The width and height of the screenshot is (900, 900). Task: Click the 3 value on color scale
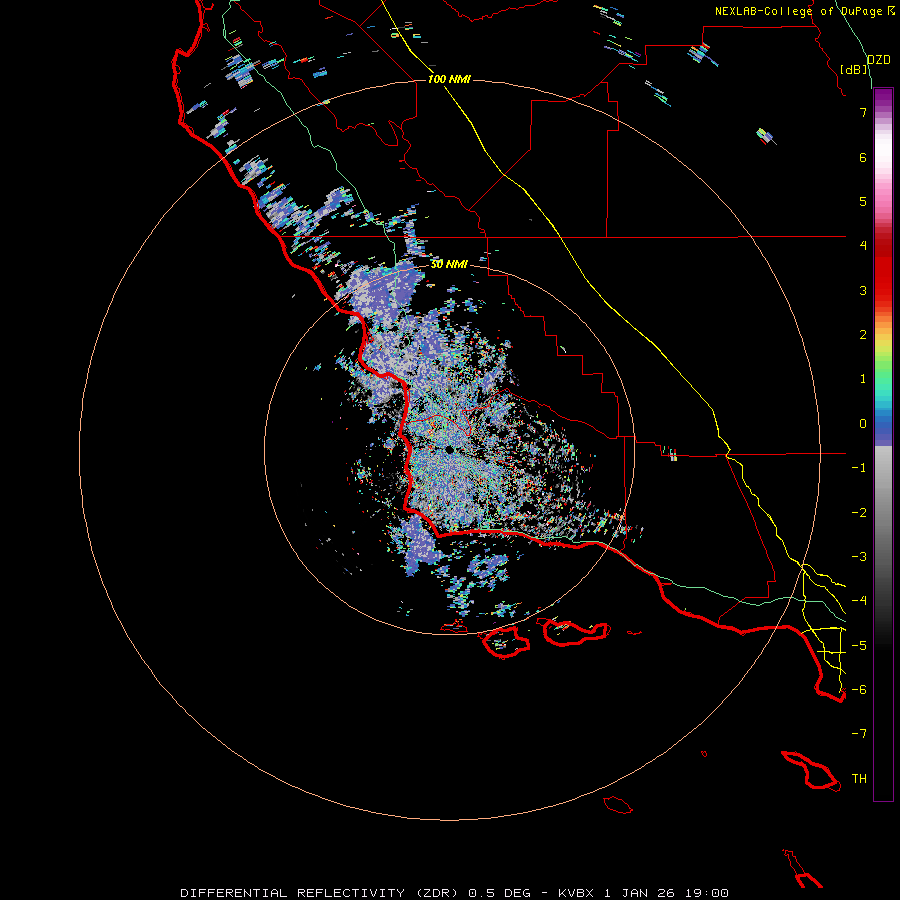(x=863, y=290)
